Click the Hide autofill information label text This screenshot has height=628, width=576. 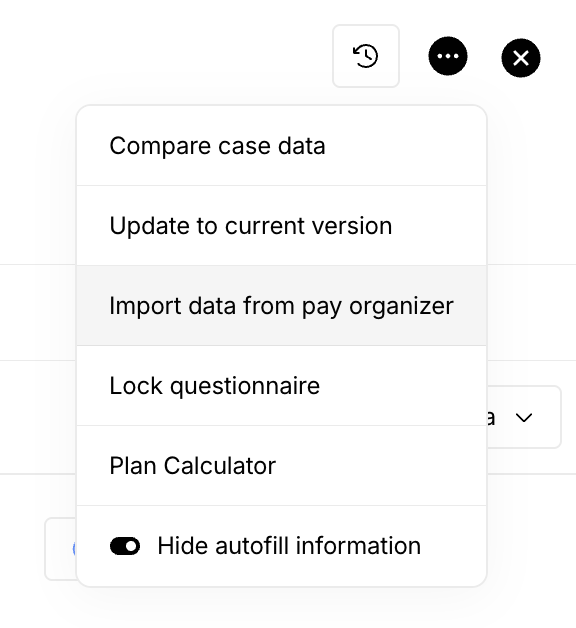[x=289, y=546]
